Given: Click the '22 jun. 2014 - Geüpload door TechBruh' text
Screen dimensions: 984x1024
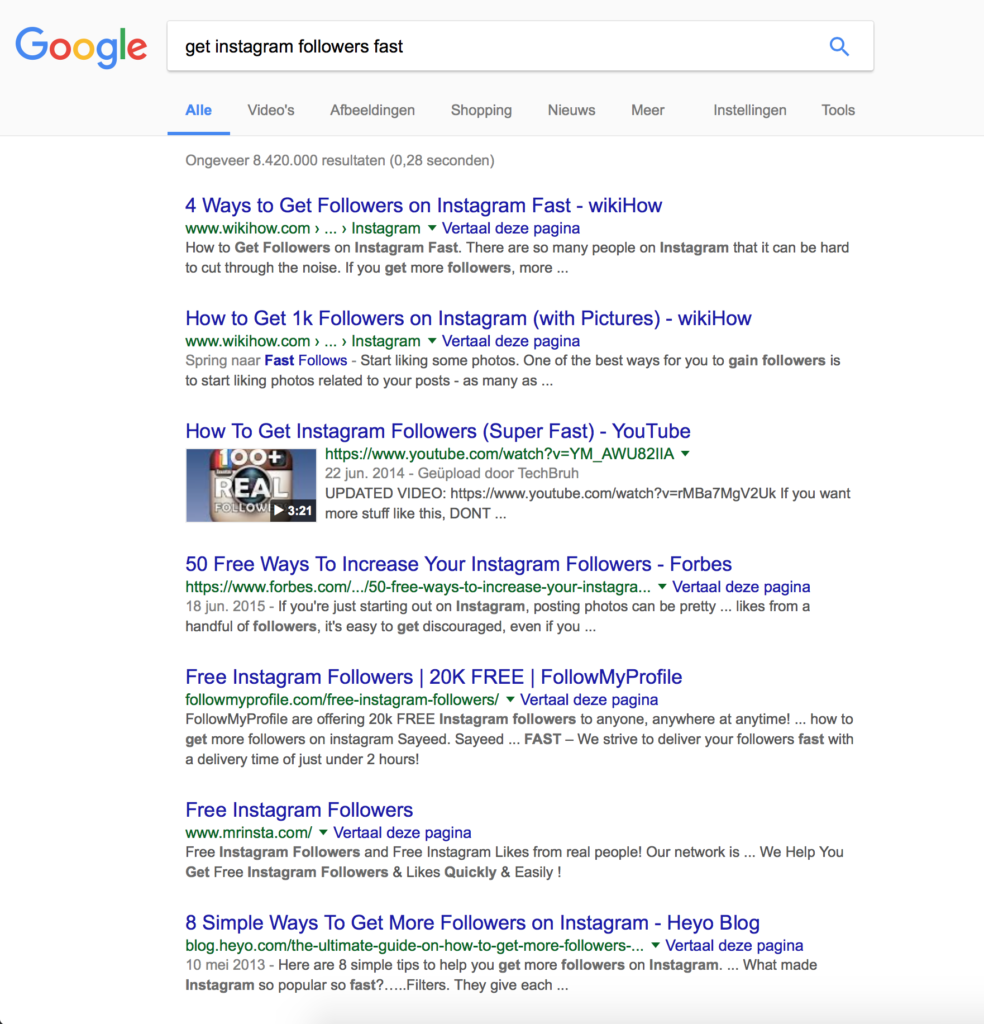Looking at the screenshot, I should click(x=452, y=473).
